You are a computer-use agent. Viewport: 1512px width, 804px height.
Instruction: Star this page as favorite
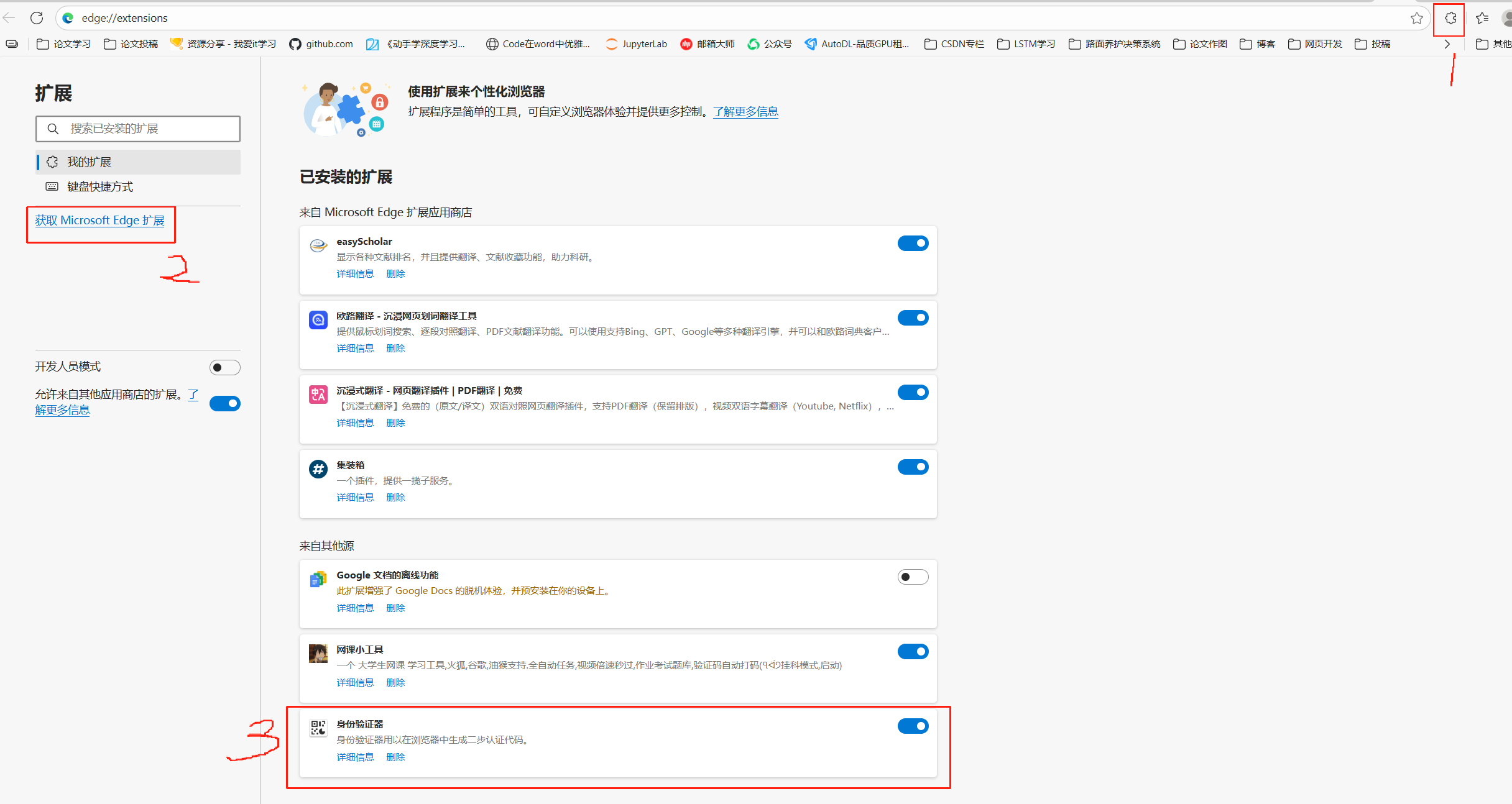tap(1416, 18)
